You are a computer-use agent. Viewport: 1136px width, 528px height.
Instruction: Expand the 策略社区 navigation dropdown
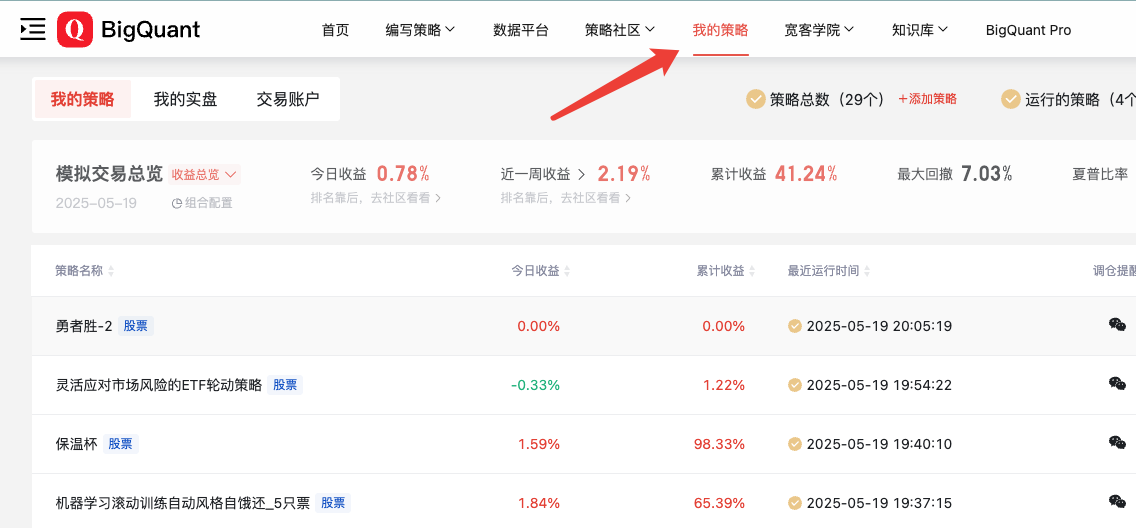point(620,30)
